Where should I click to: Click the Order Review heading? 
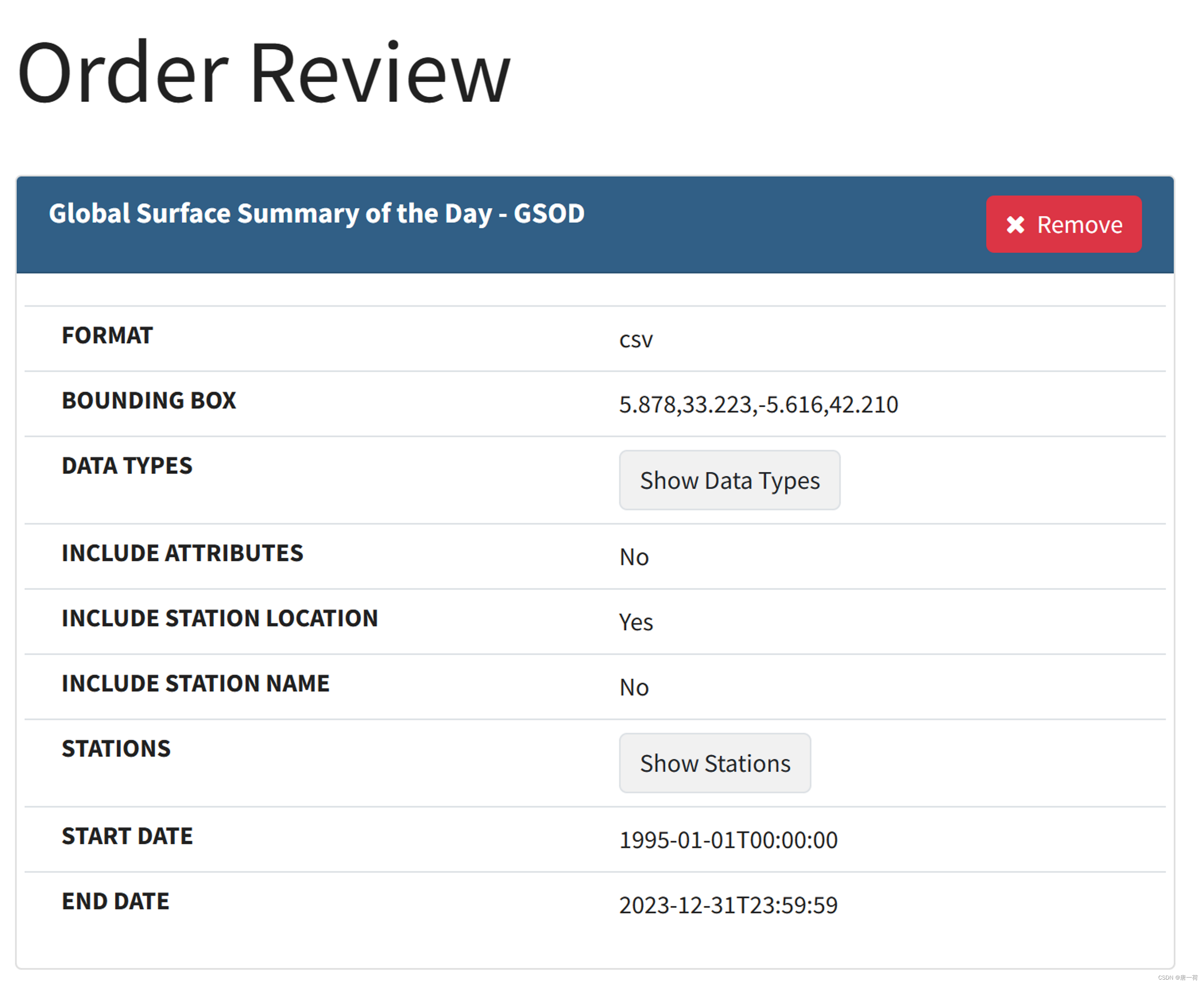tap(264, 74)
